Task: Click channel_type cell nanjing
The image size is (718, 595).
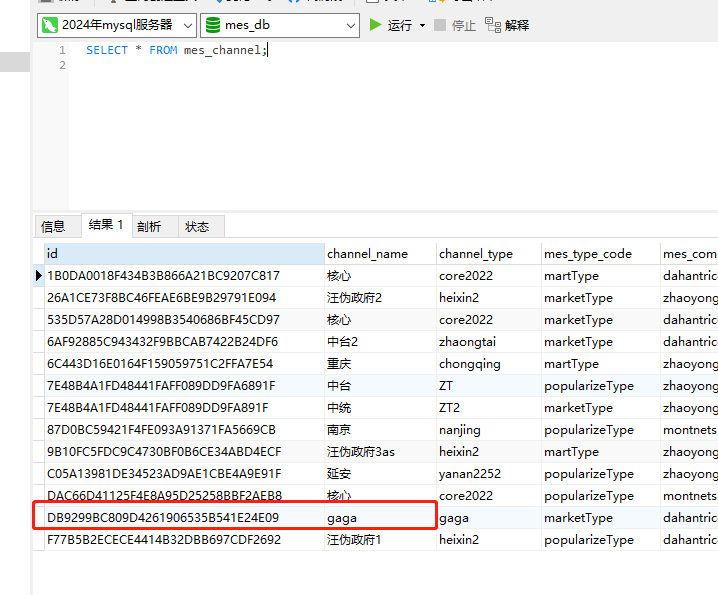Action: (489, 430)
